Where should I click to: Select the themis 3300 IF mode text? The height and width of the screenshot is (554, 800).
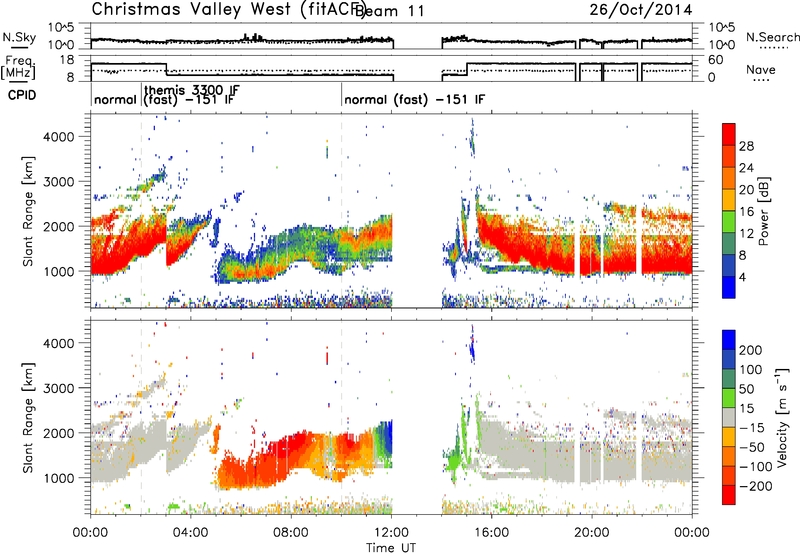click(192, 90)
